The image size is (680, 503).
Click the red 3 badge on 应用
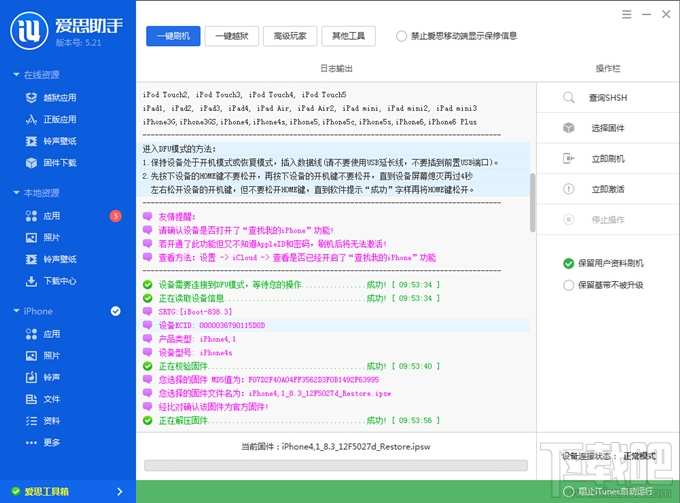click(115, 216)
